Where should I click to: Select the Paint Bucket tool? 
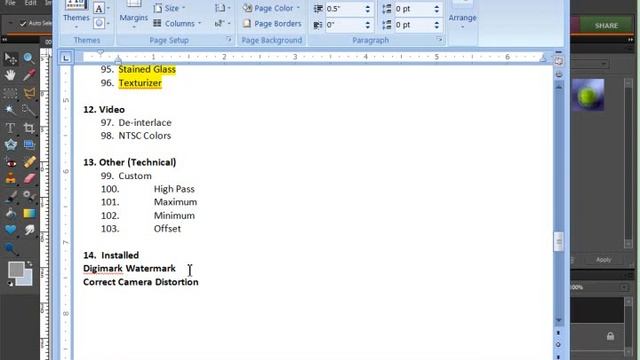[x=11, y=213]
